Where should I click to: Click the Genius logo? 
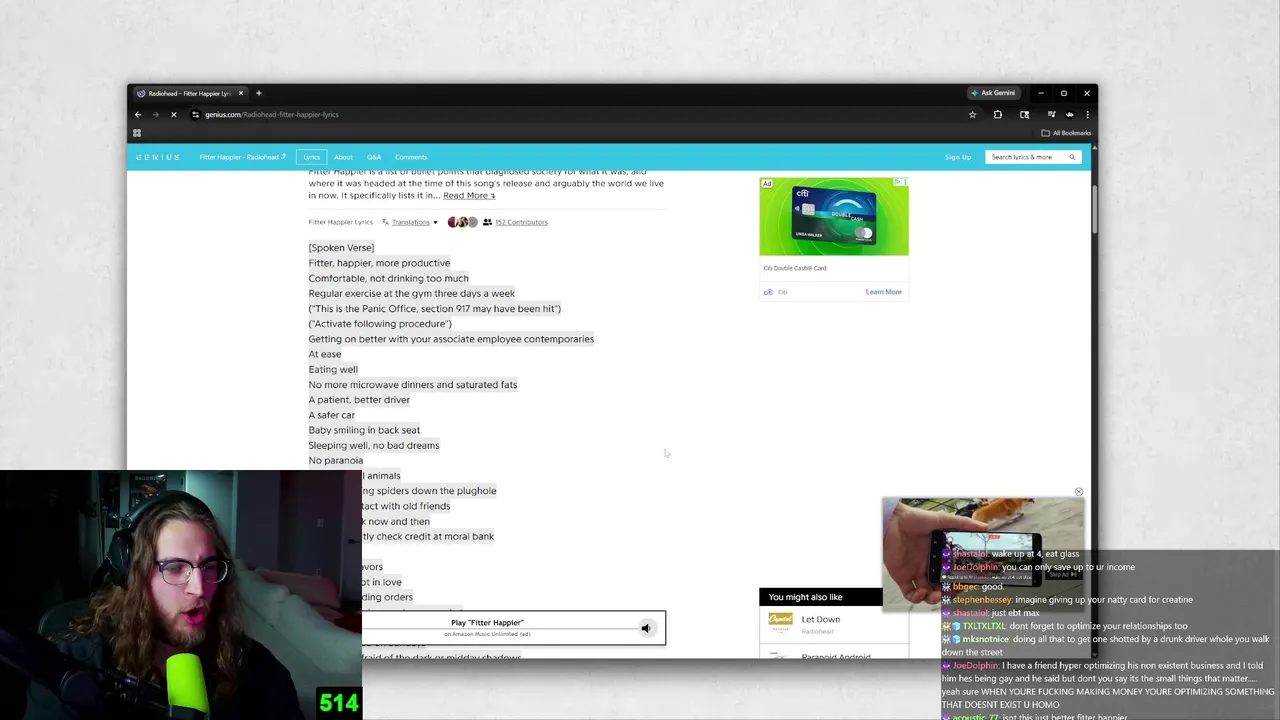coord(158,157)
